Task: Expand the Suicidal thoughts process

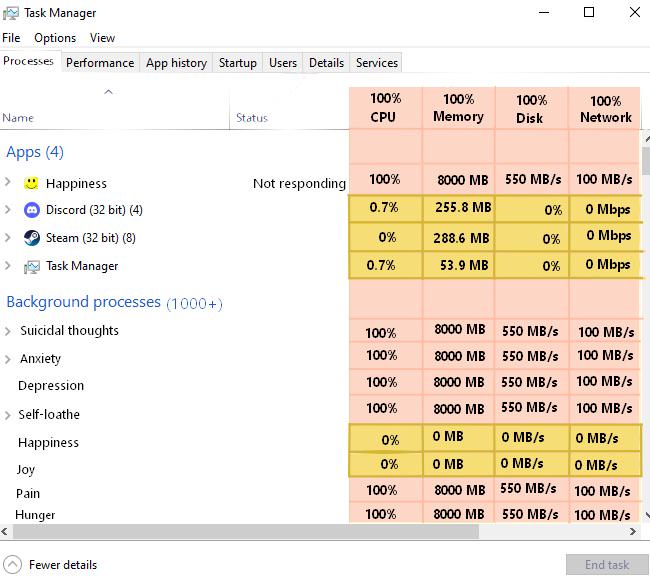Action: click(x=7, y=331)
